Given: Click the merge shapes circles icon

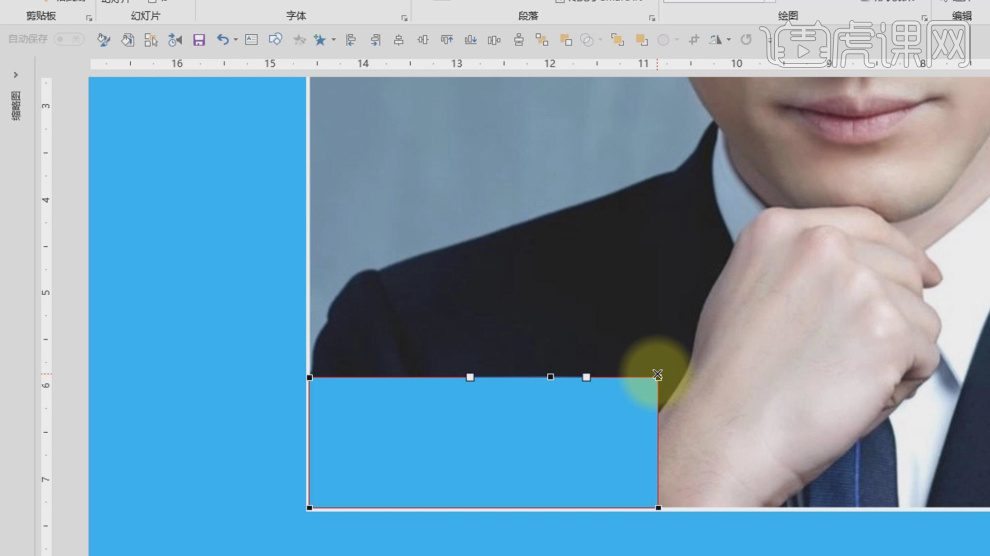Looking at the screenshot, I should click(587, 40).
